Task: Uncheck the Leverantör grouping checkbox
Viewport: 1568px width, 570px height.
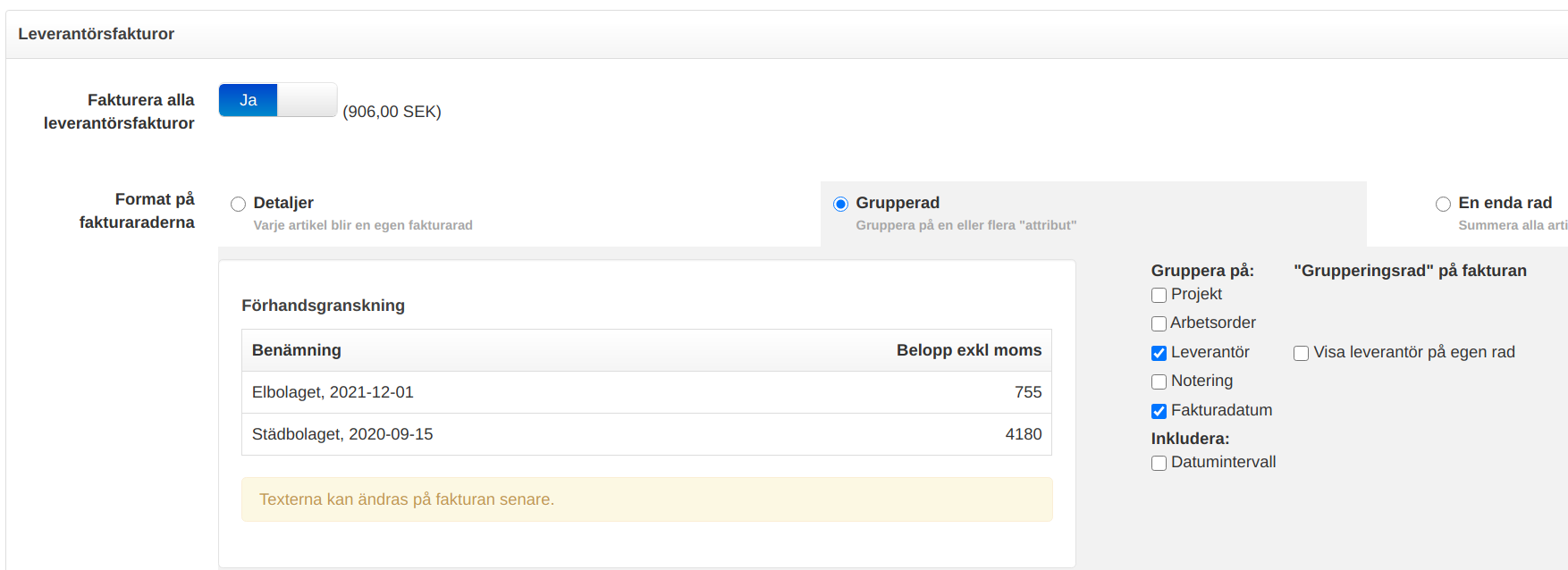Action: [x=1159, y=354]
